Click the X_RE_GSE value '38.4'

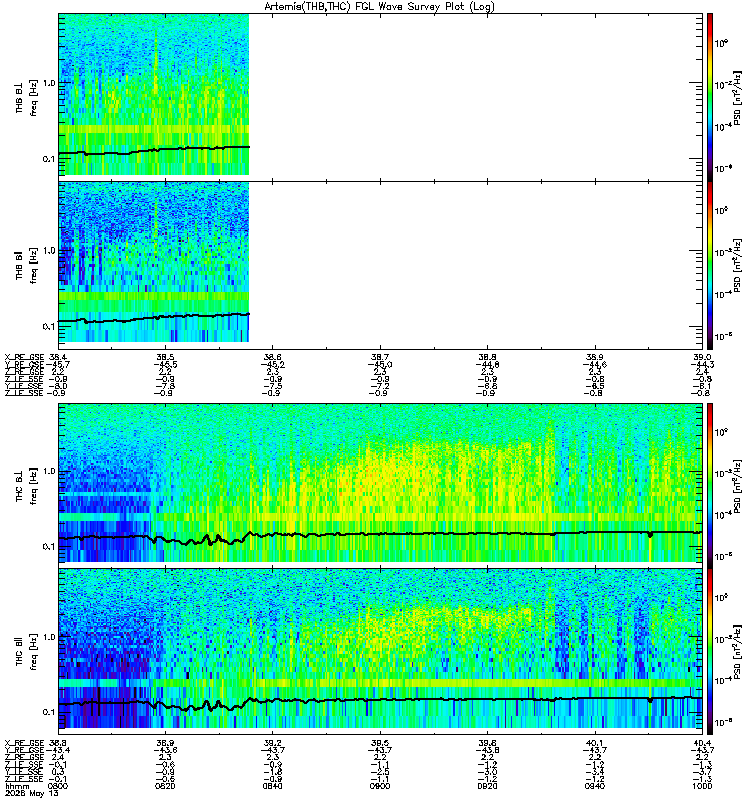(x=58, y=357)
